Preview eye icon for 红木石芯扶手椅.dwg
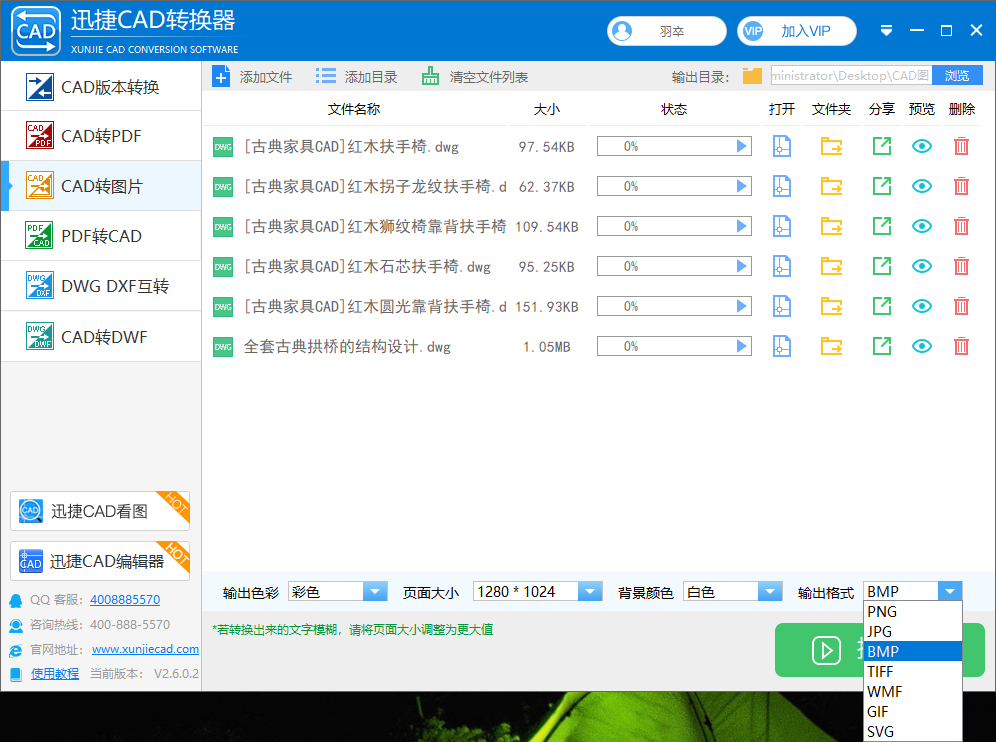 coord(922,266)
